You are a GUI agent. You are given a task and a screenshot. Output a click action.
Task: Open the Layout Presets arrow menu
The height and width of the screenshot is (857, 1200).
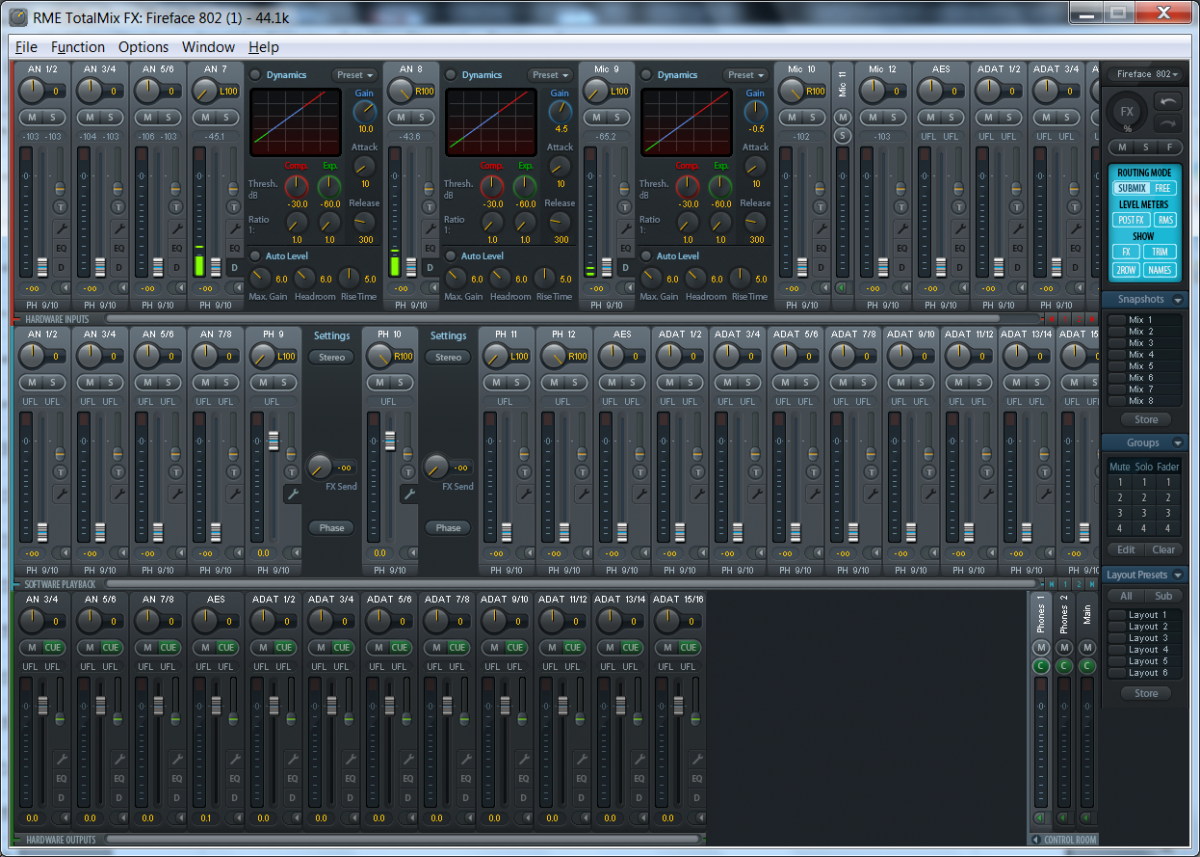(x=1178, y=575)
